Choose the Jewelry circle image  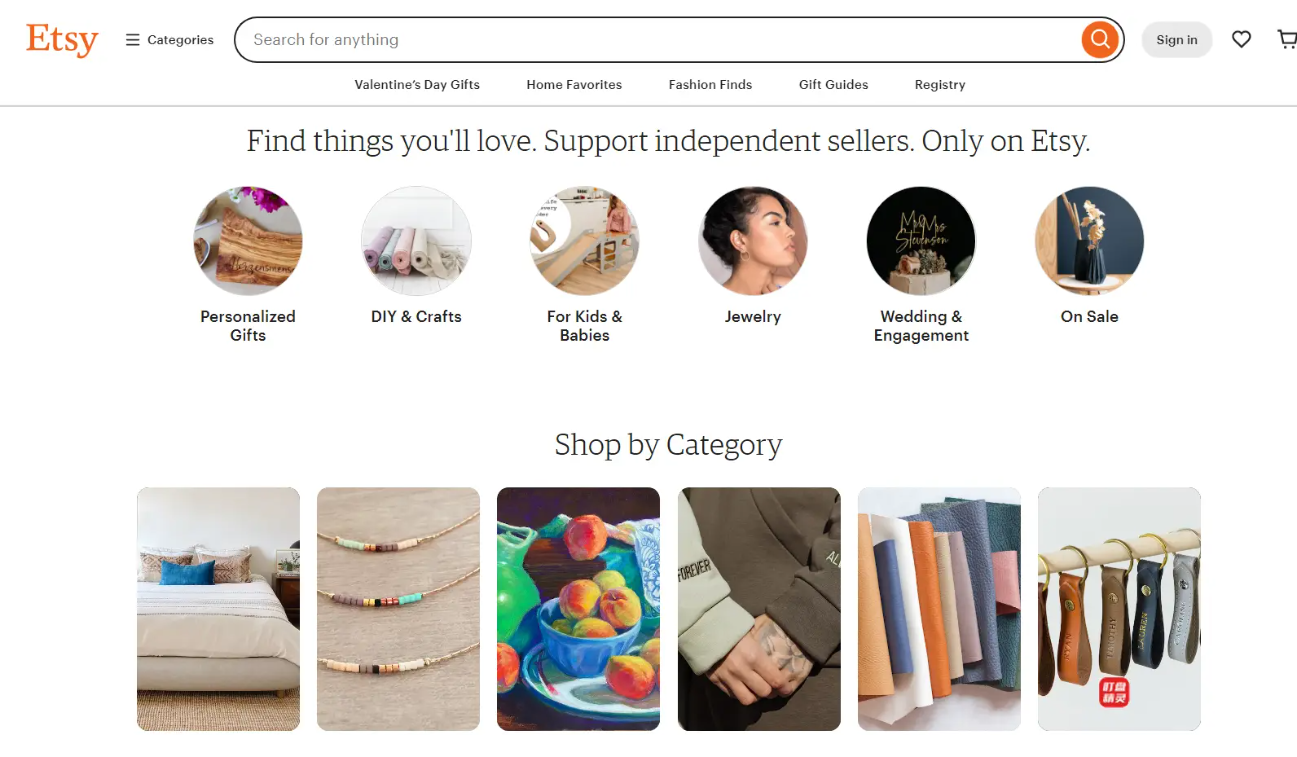point(753,241)
